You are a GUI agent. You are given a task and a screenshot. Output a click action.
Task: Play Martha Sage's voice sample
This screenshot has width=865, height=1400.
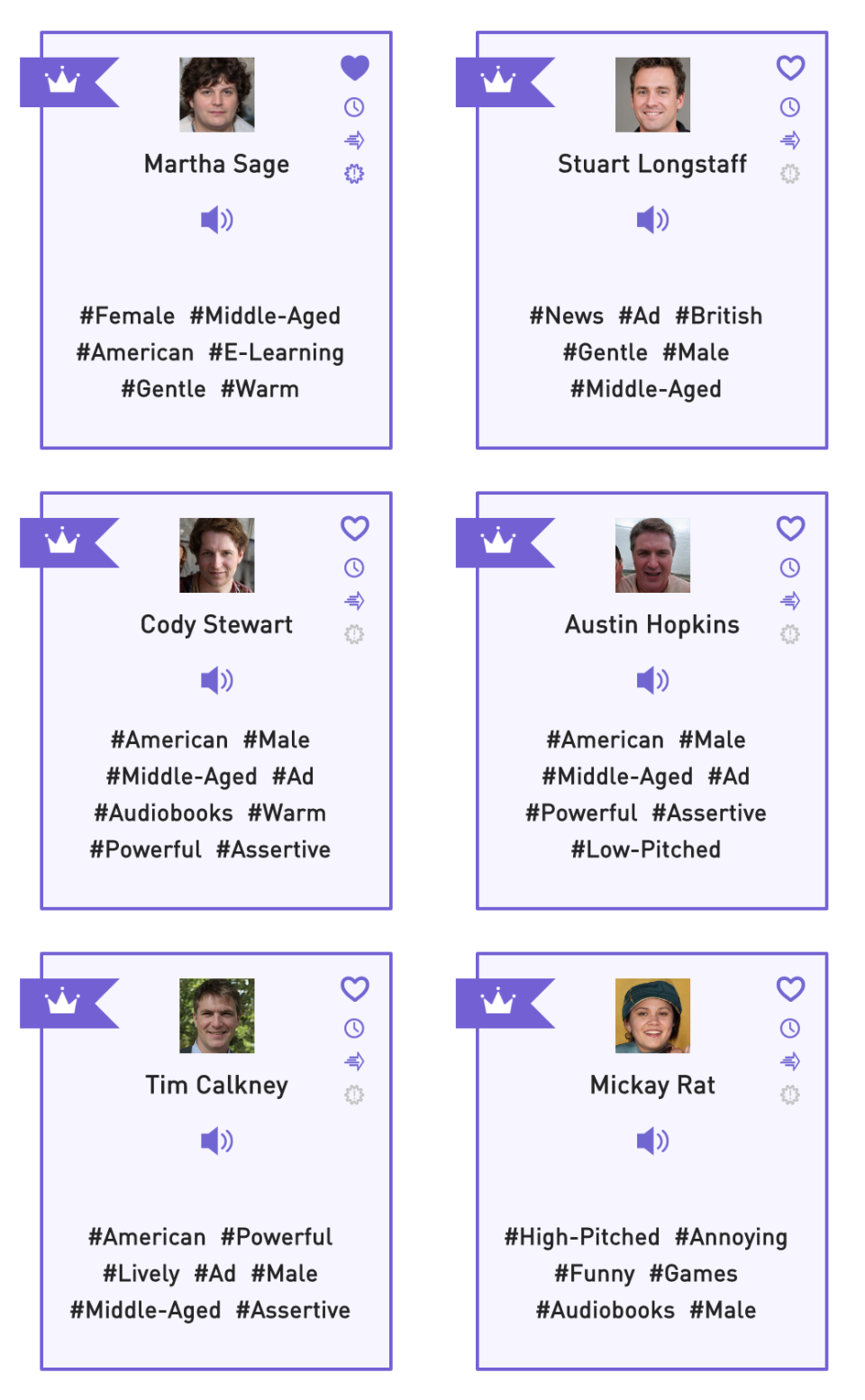click(x=217, y=220)
